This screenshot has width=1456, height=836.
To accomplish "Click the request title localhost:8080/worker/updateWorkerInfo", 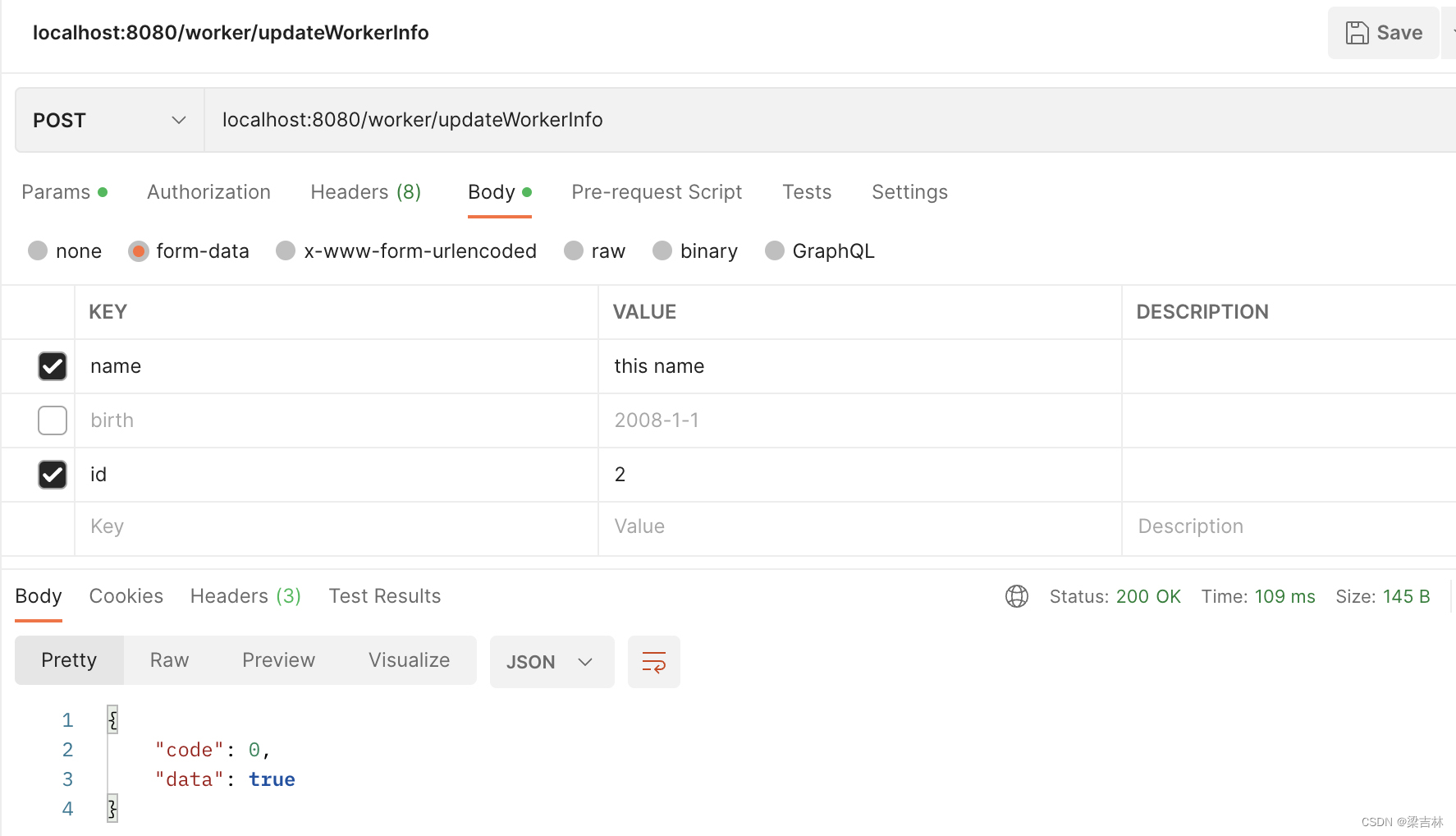I will tap(231, 33).
